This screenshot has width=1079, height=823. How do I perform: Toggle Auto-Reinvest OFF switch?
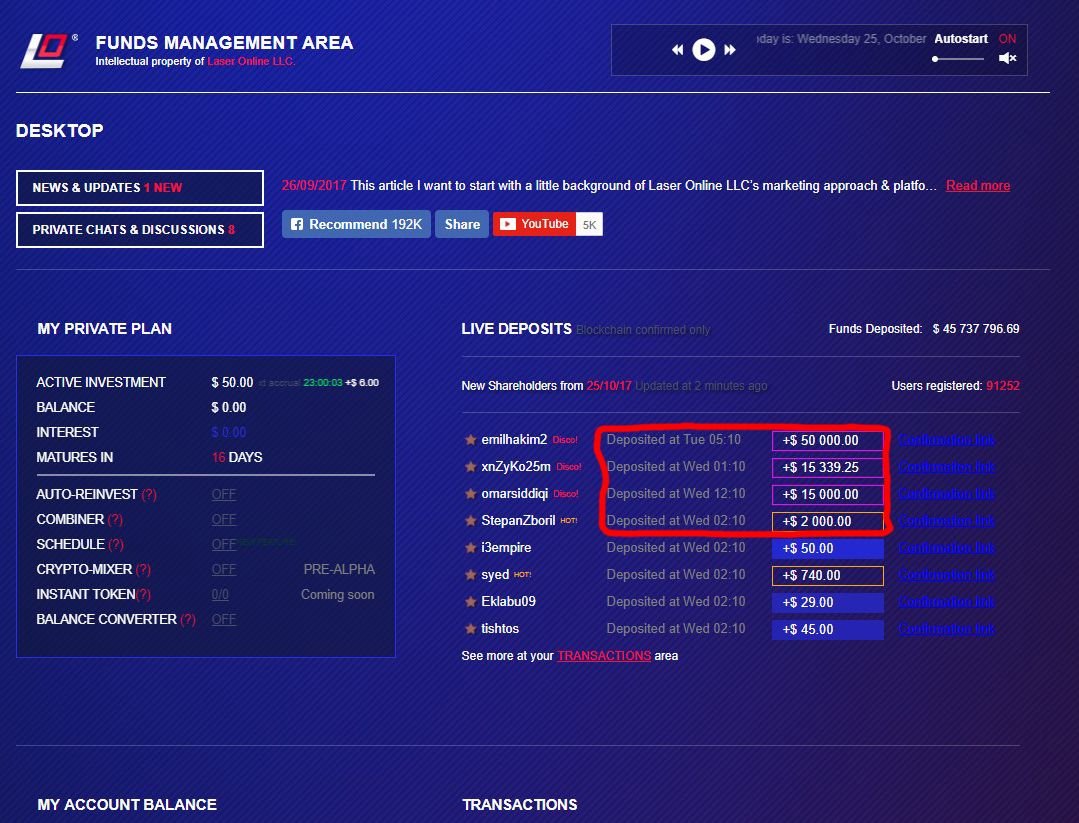tap(224, 495)
